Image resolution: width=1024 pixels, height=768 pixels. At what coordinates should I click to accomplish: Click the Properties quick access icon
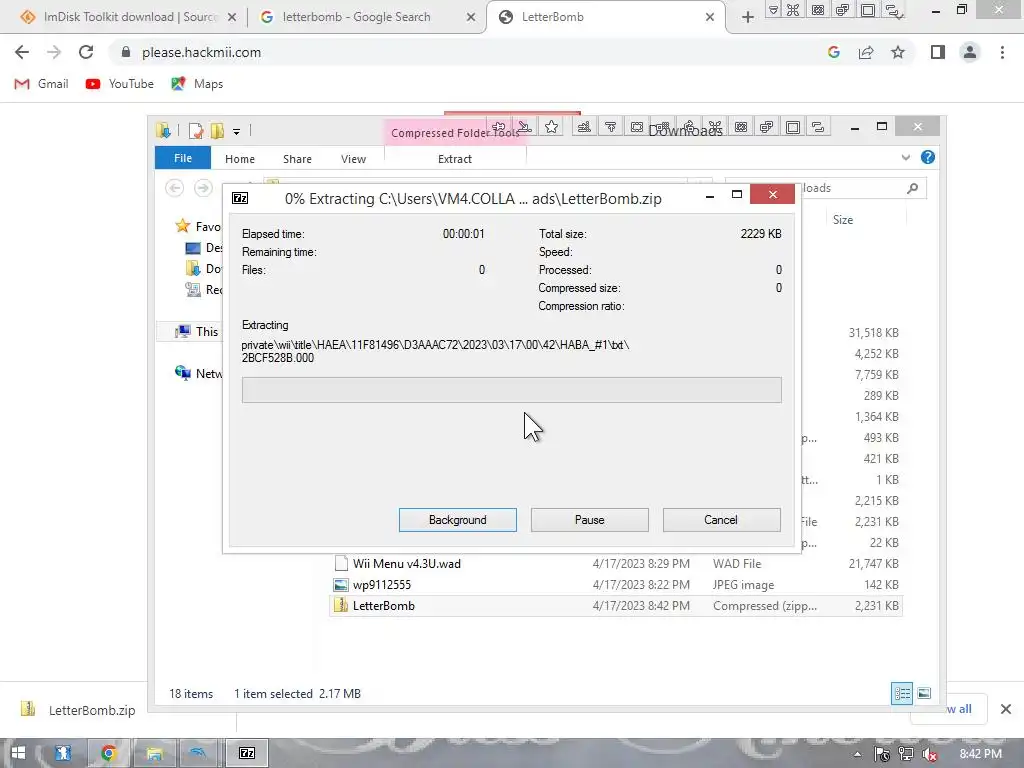click(x=195, y=131)
